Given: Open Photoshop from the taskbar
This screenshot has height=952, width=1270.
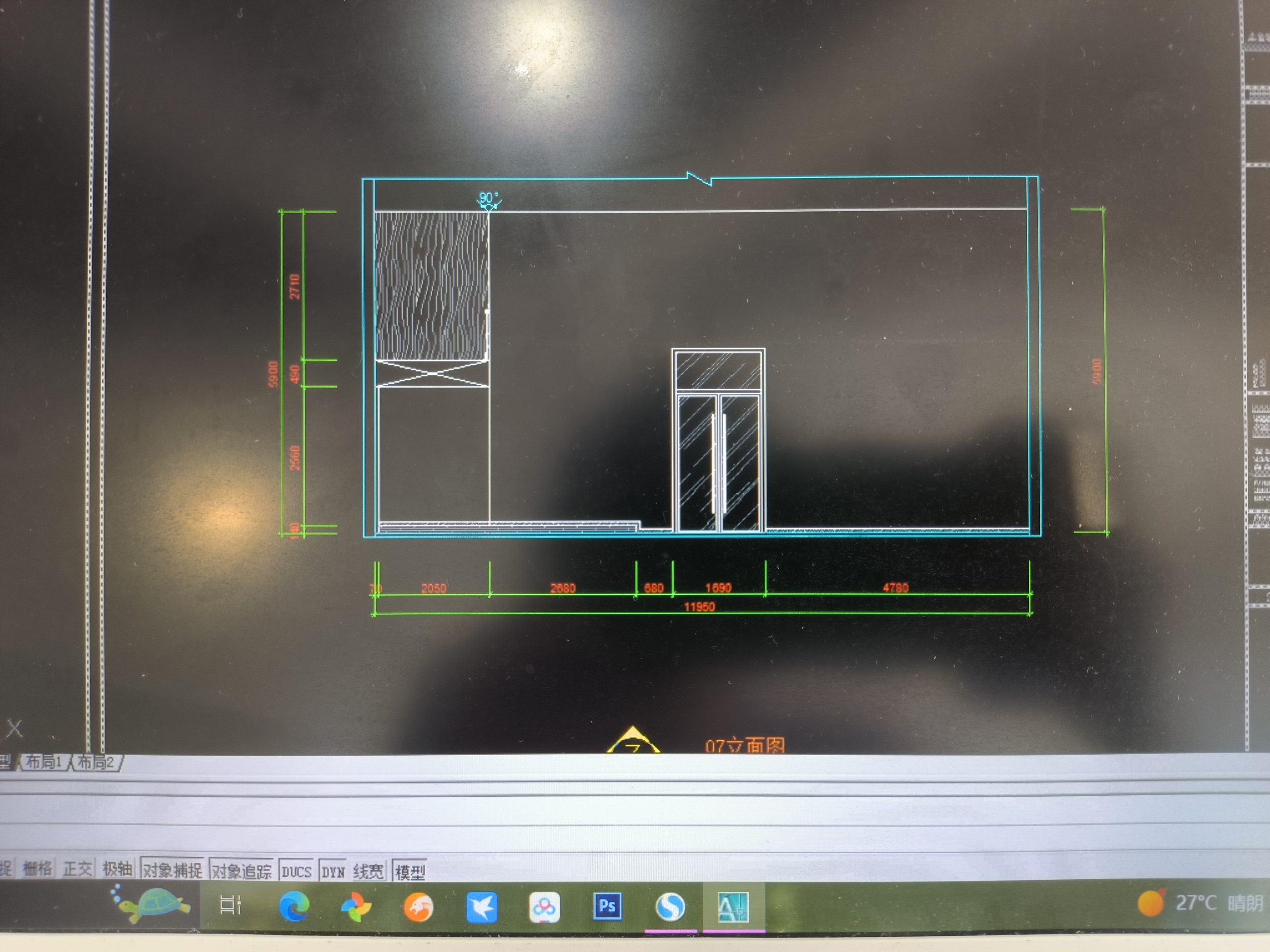Looking at the screenshot, I should (607, 907).
